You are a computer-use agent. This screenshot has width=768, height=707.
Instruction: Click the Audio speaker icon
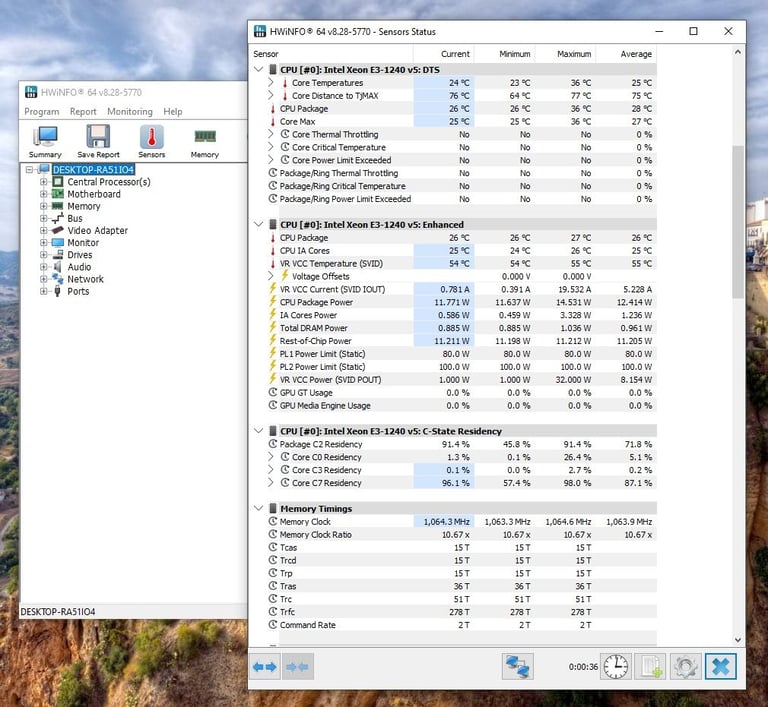[x=58, y=267]
